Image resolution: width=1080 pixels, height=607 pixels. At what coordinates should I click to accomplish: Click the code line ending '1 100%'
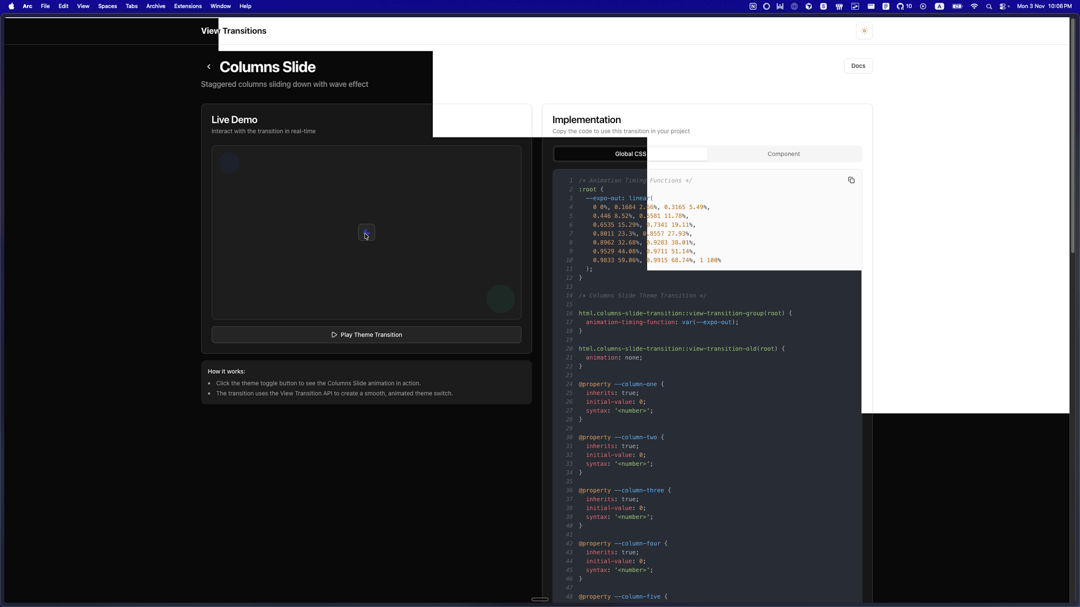[656, 260]
